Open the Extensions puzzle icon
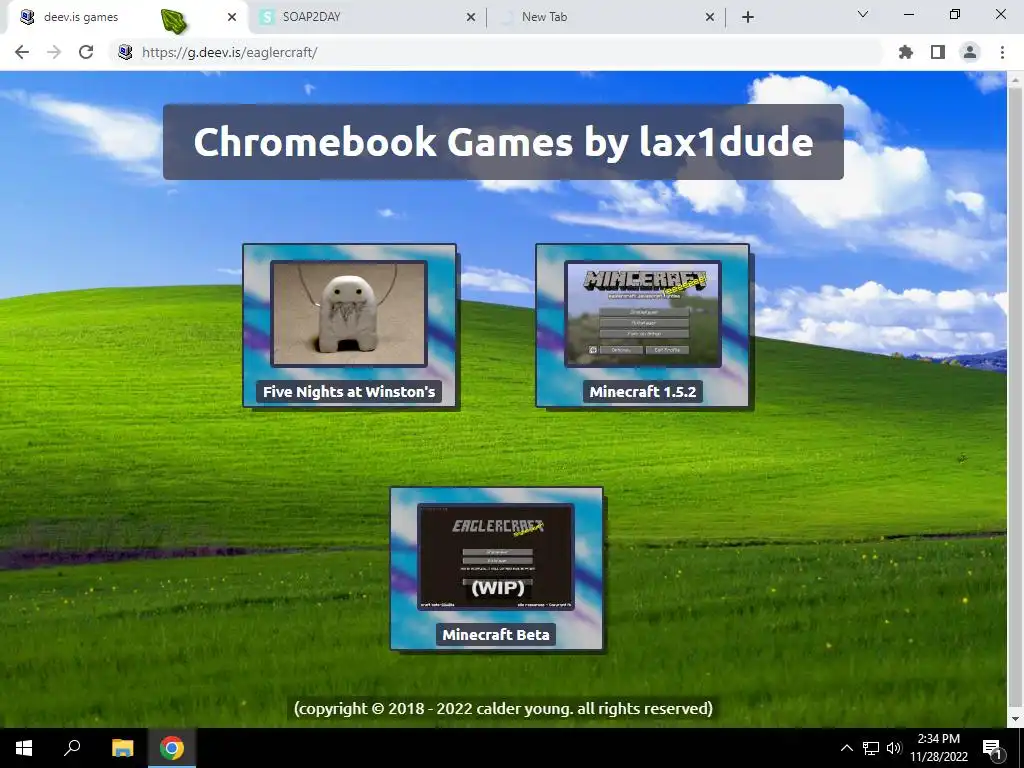1024x768 pixels. click(x=906, y=52)
